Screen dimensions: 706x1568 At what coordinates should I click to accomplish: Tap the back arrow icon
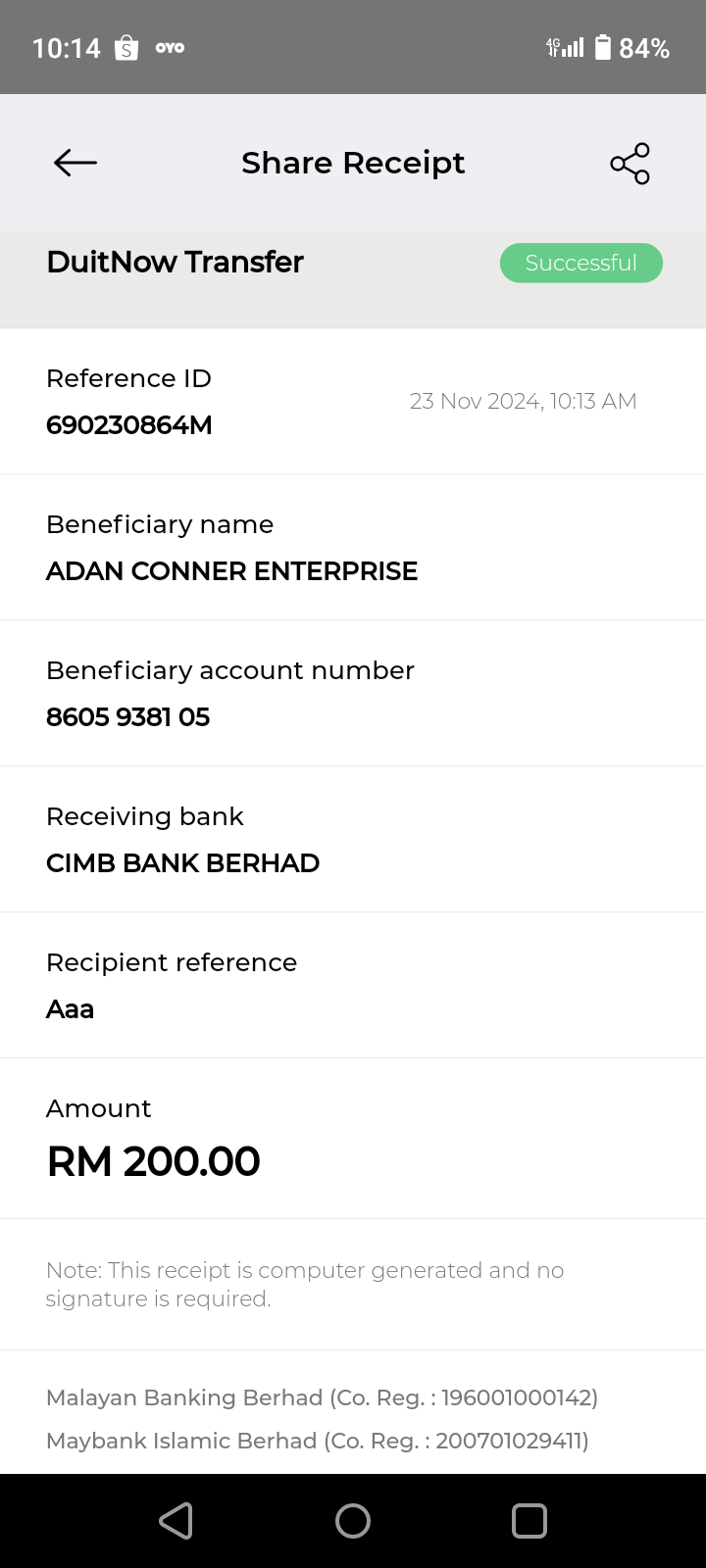click(76, 163)
